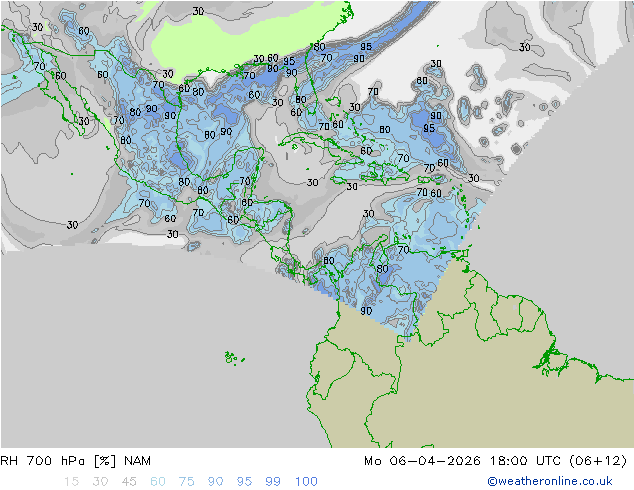Click legend value 60
Image resolution: width=634 pixels, height=490 pixels.
click(x=158, y=482)
